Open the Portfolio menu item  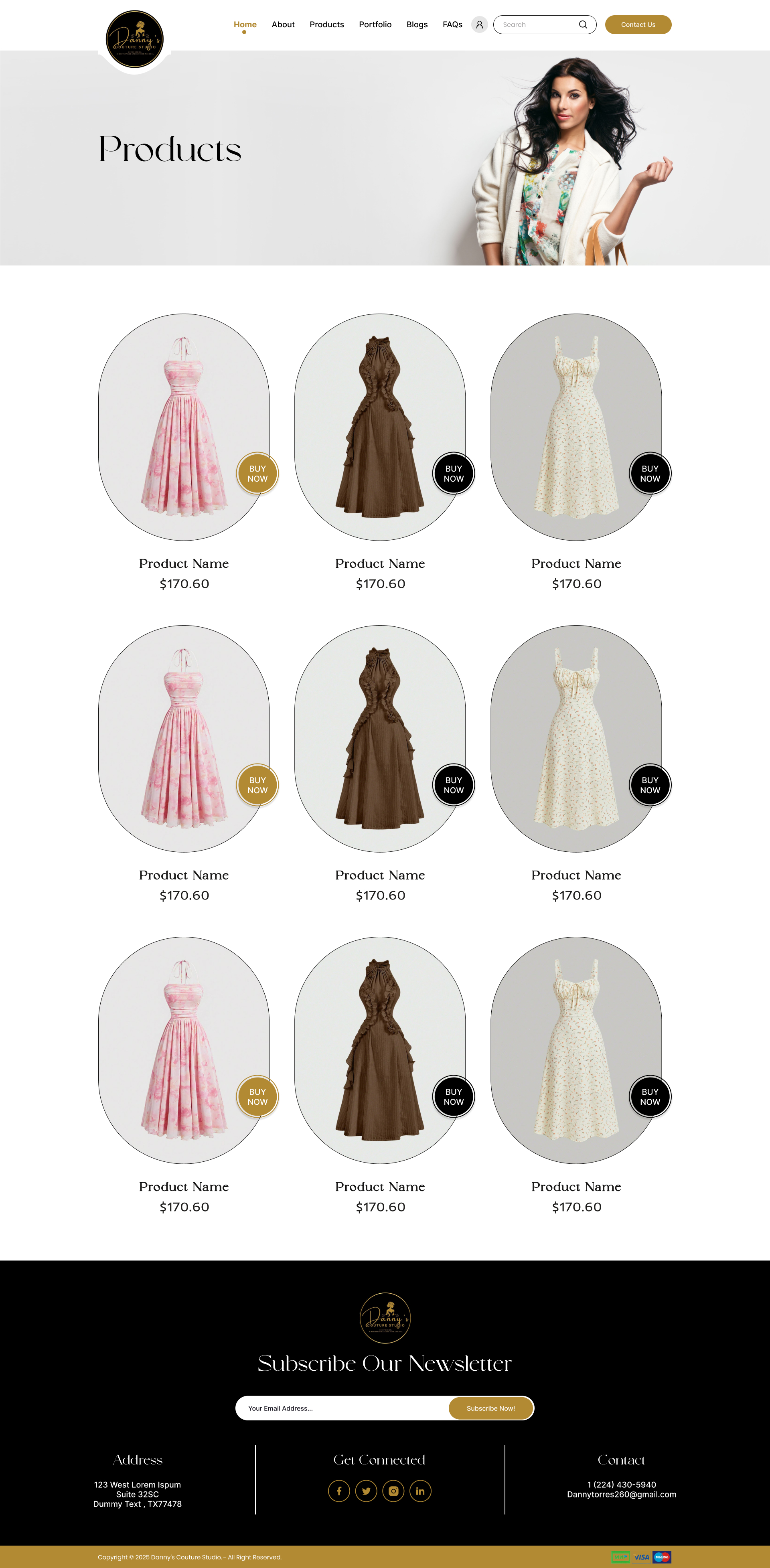pyautogui.click(x=375, y=25)
